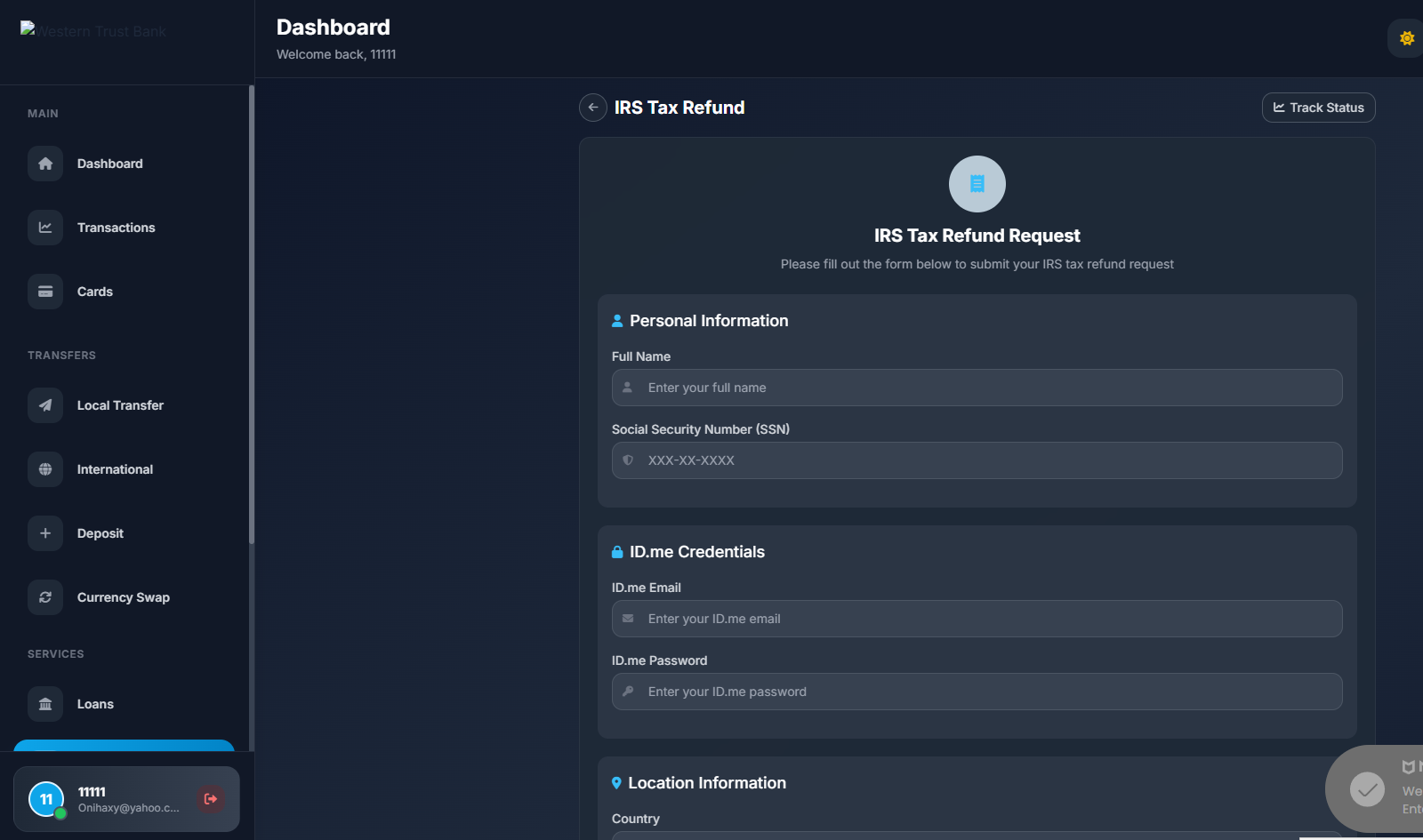Open Deposit from the sidebar

(126, 533)
